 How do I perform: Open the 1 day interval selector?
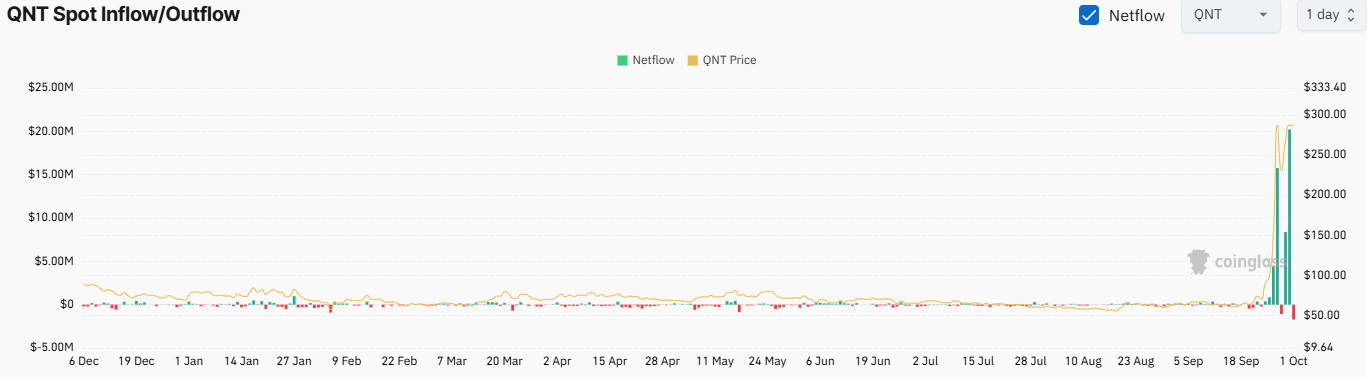1331,15
